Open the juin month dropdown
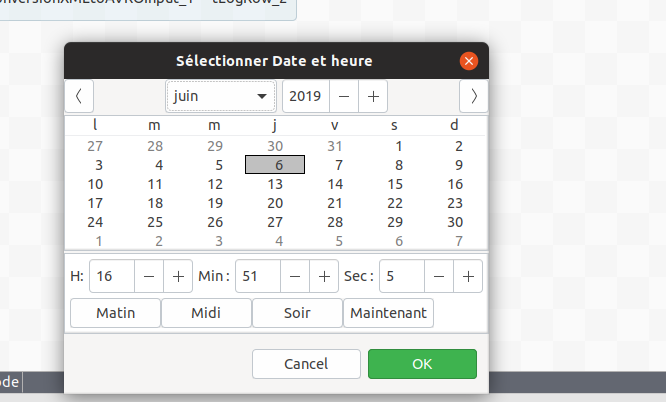 pyautogui.click(x=221, y=96)
